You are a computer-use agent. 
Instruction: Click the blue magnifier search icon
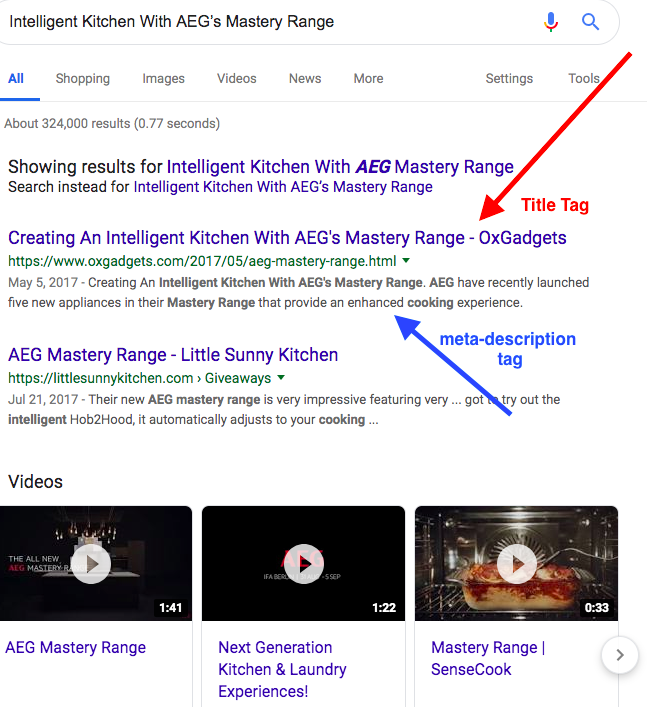(x=590, y=22)
